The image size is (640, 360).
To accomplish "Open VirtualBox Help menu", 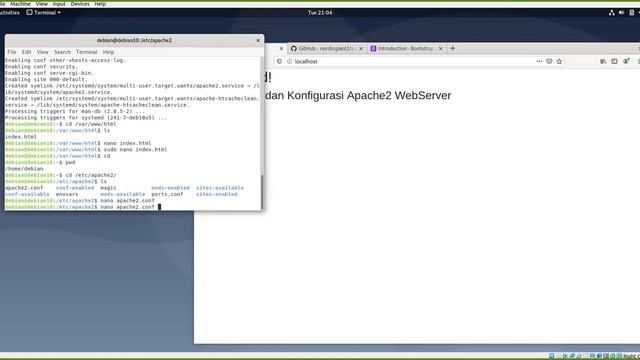I will pos(100,4).
